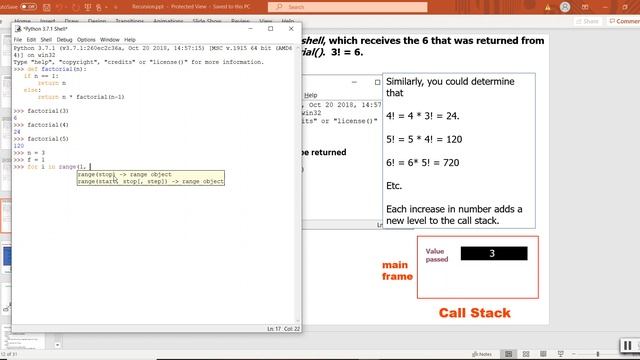Click the '6! = 6* 5! = 720' text
This screenshot has width=640, height=360.
point(422,162)
